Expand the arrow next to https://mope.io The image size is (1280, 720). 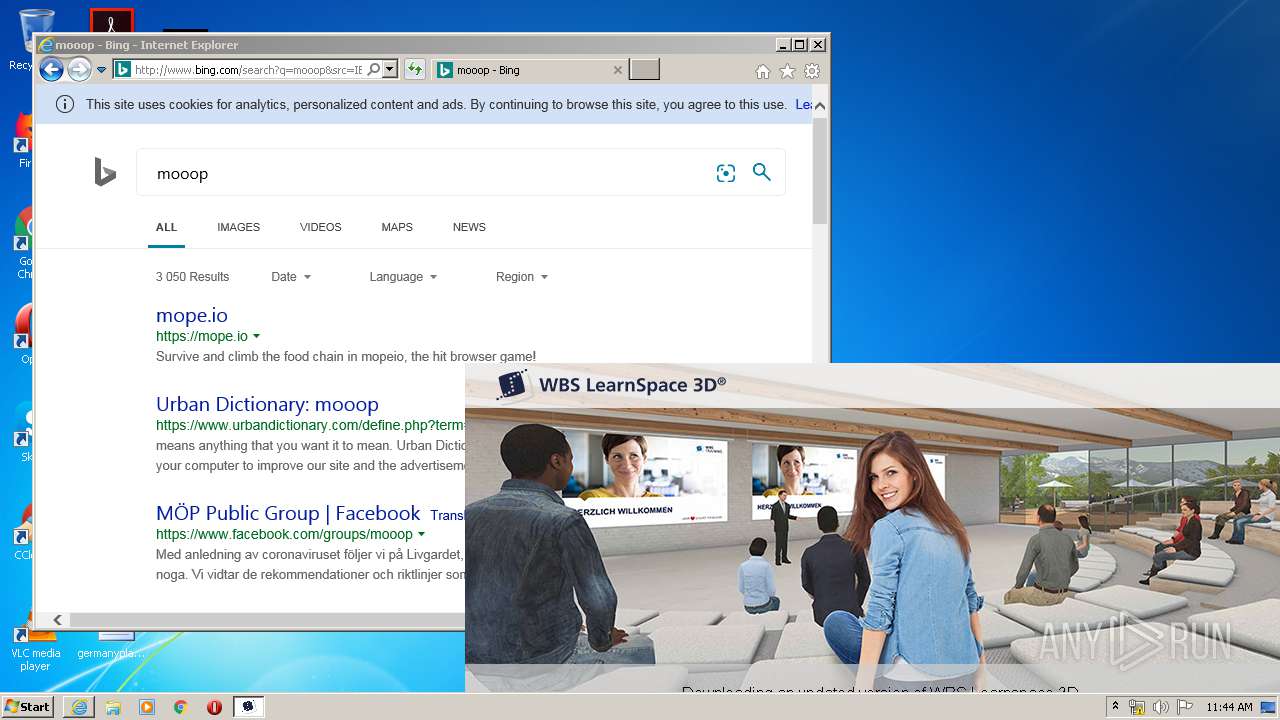tap(257, 336)
